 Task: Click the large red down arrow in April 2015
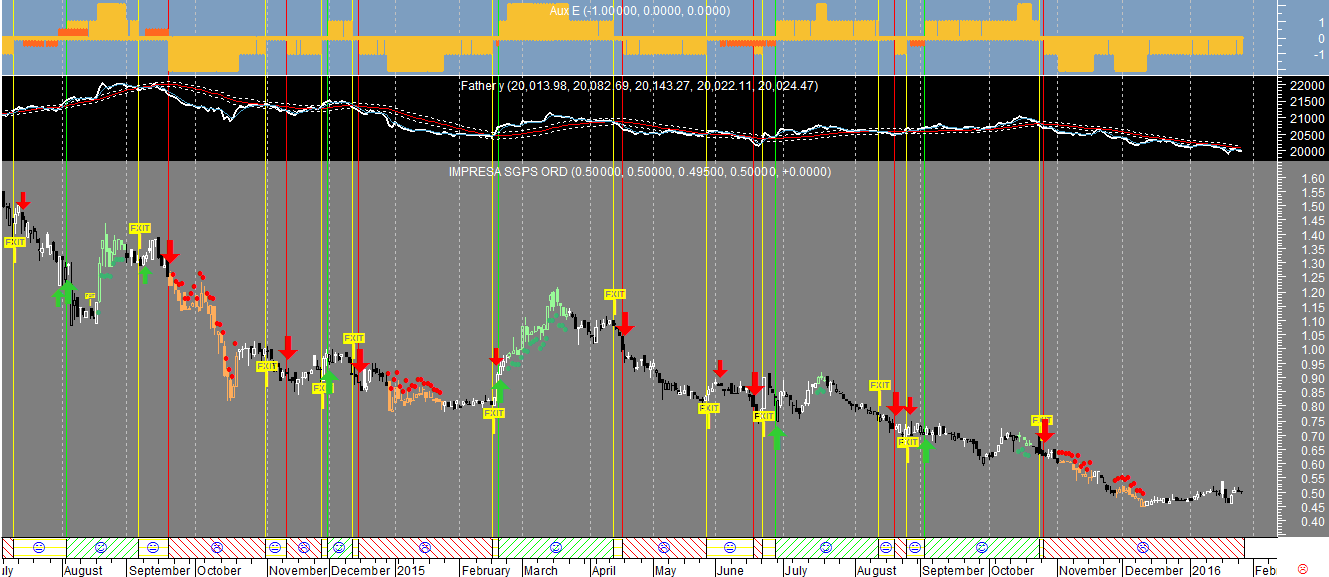tap(625, 324)
